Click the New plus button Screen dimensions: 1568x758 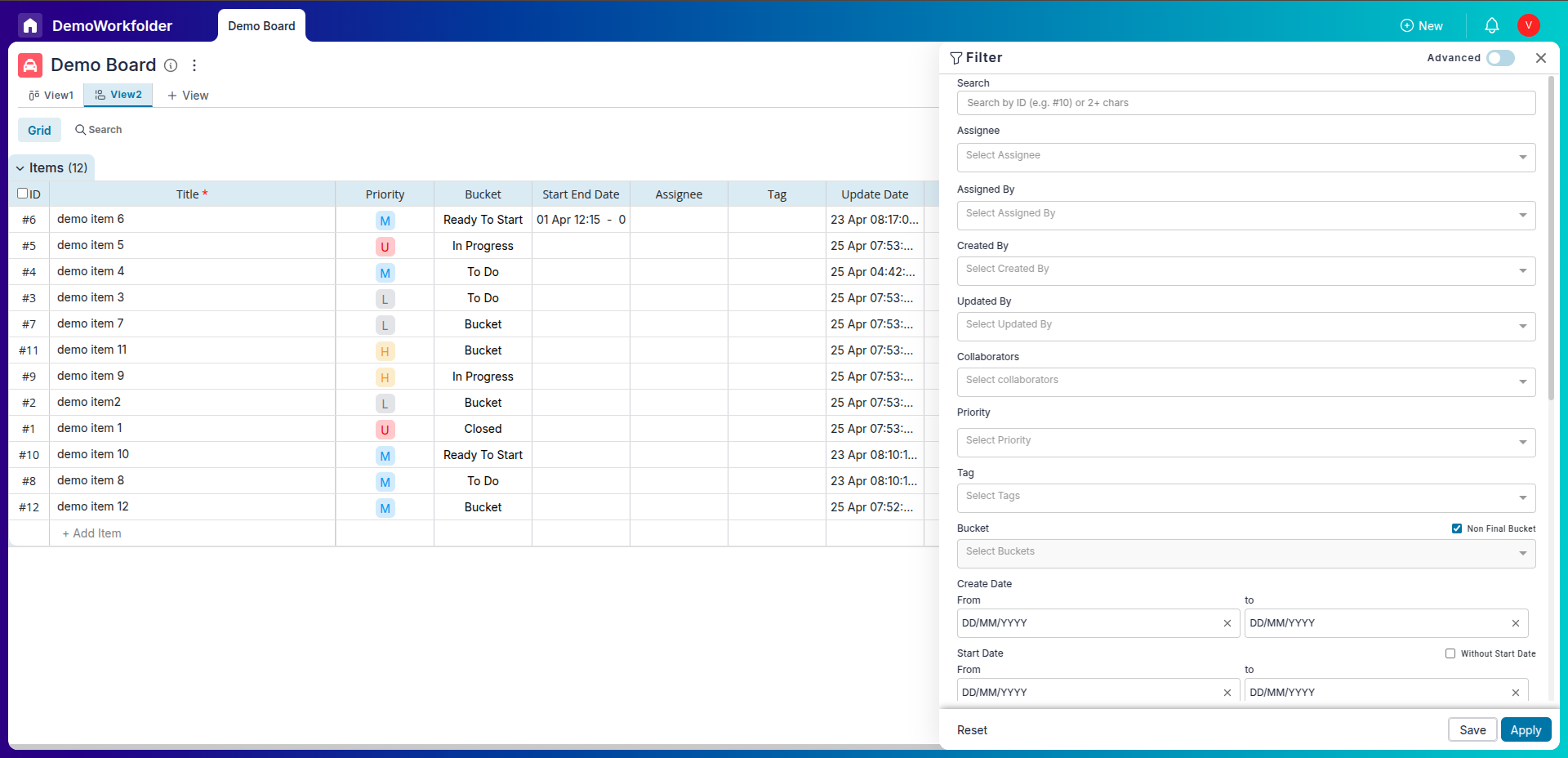pos(1421,26)
